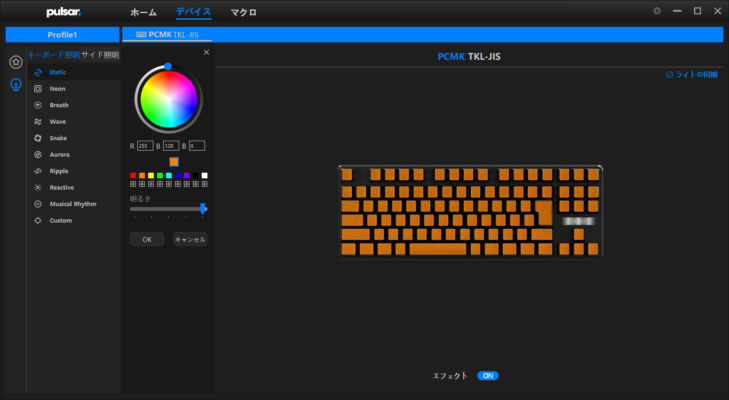Toggle the ライトの同期 checkbox

click(669, 74)
